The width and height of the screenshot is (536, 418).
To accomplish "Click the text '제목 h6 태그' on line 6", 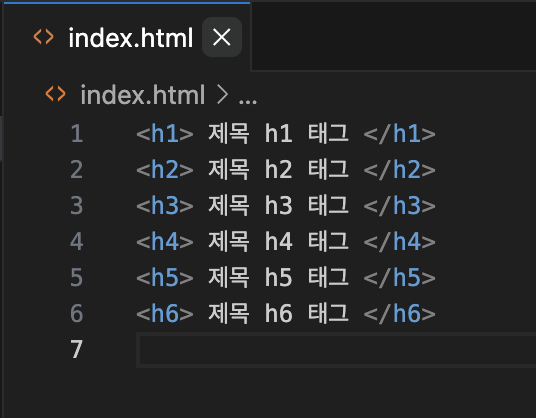I will [278, 313].
